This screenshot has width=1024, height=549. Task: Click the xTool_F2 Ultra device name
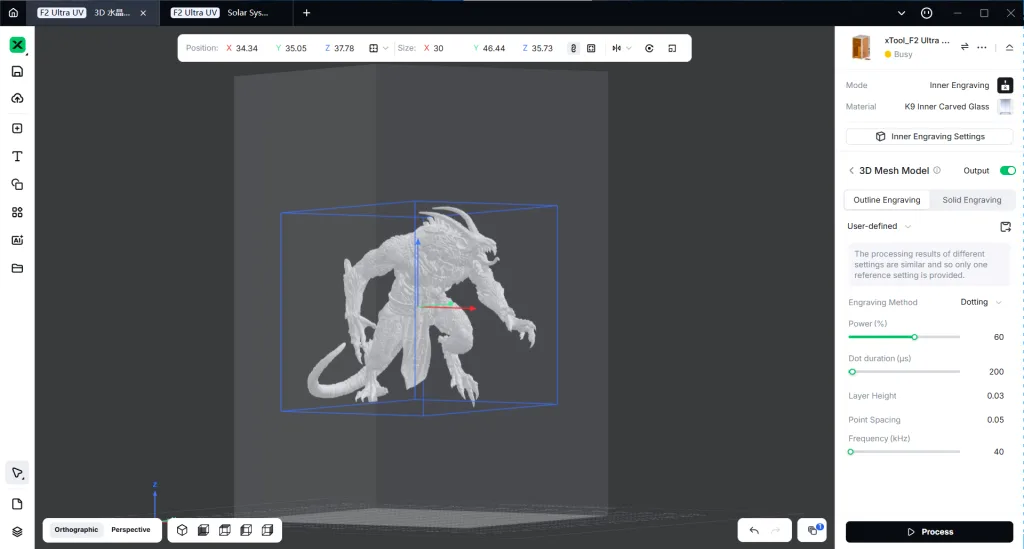click(917, 40)
